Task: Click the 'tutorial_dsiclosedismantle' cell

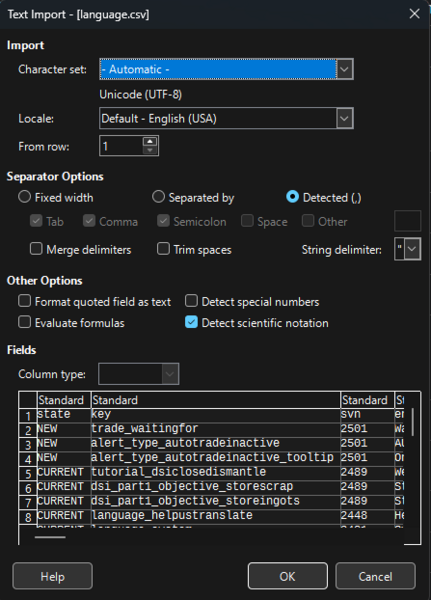Action: click(x=216, y=472)
